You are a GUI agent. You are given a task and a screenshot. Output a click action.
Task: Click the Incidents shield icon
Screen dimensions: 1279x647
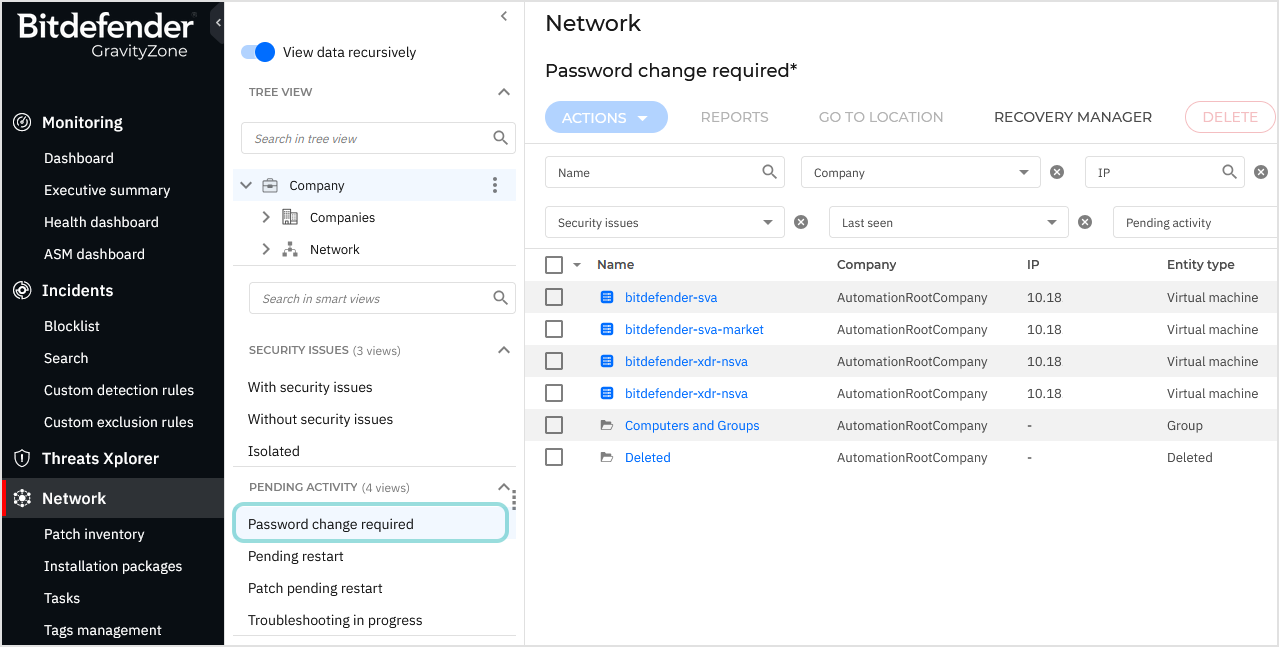[21, 290]
